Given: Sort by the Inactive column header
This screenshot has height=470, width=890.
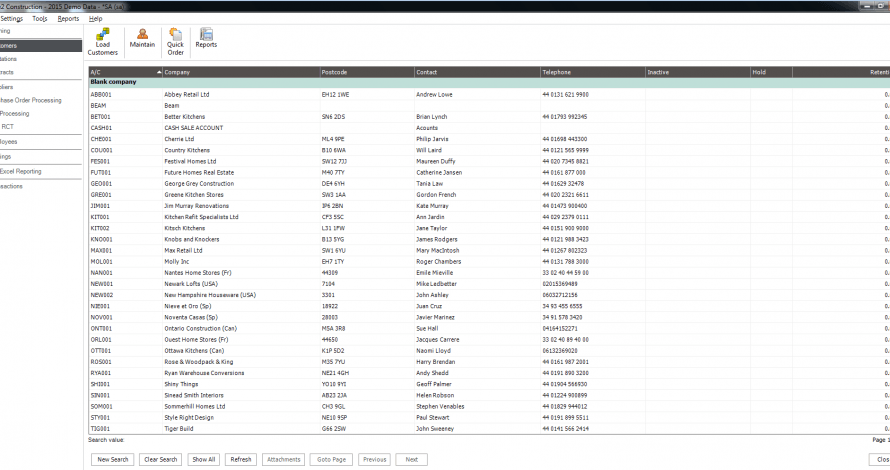Looking at the screenshot, I should [698, 72].
